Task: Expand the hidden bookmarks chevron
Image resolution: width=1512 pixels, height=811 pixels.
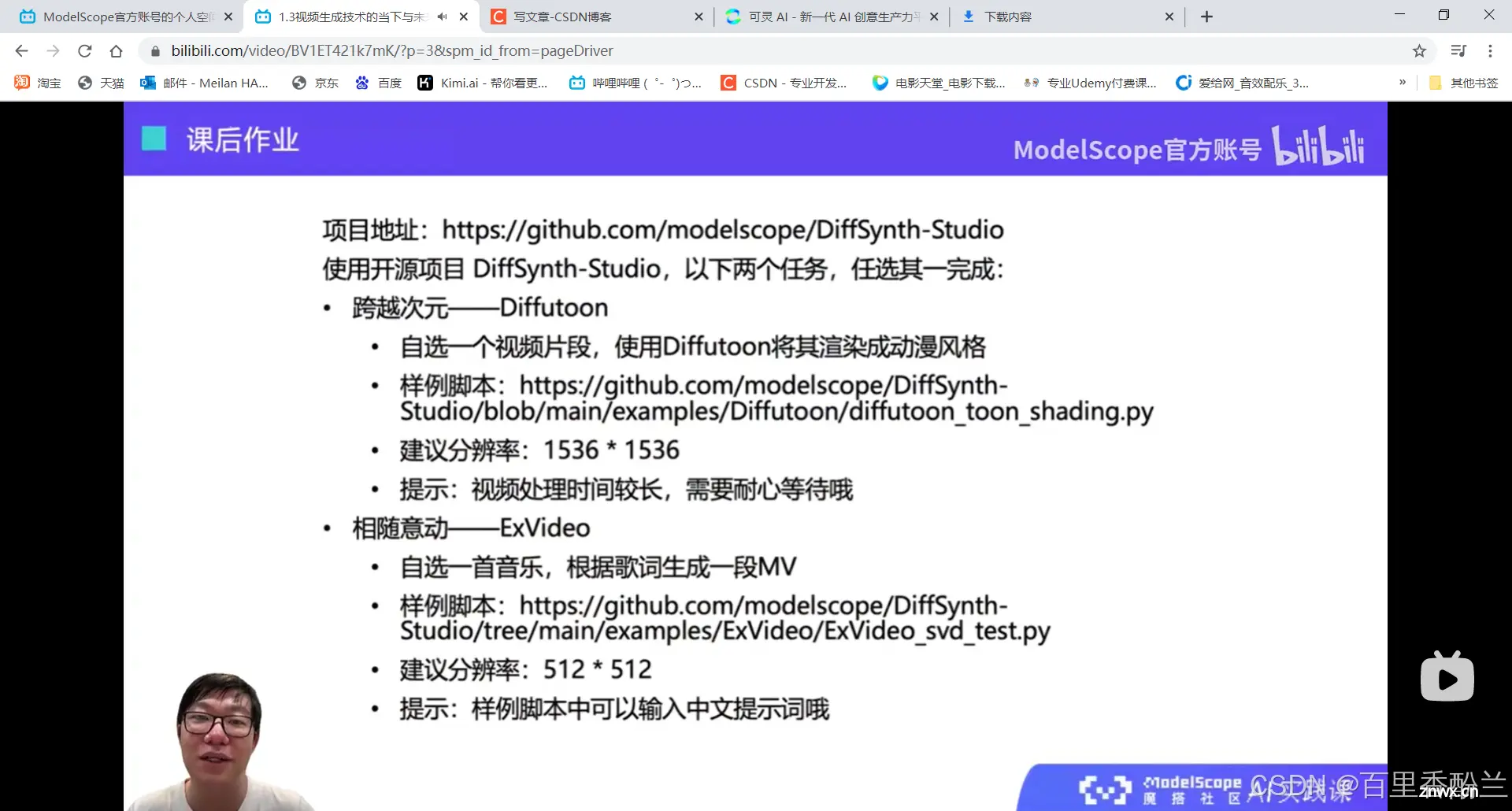Action: point(1402,82)
